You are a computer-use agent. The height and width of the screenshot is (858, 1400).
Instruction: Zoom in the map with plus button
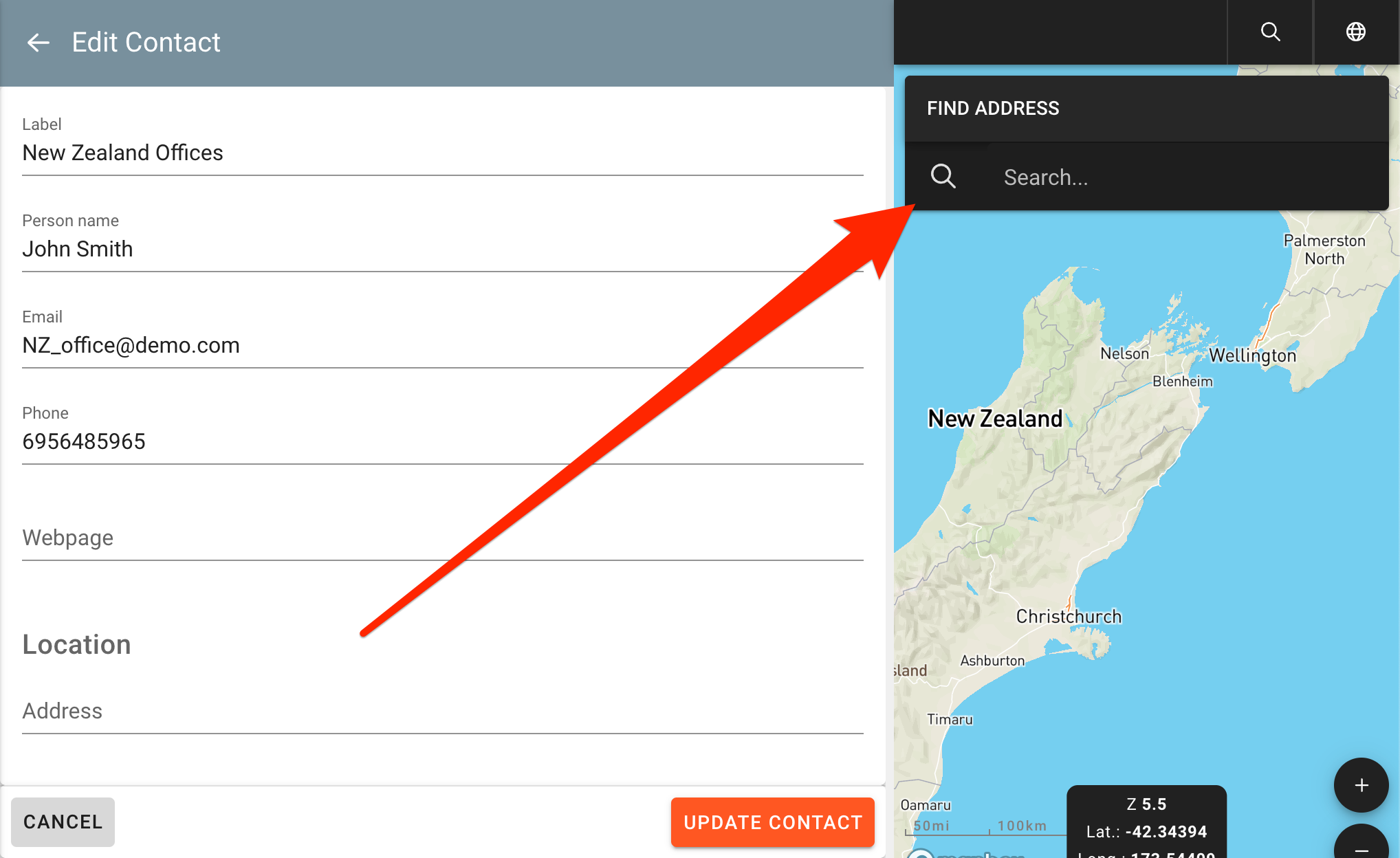(x=1361, y=785)
